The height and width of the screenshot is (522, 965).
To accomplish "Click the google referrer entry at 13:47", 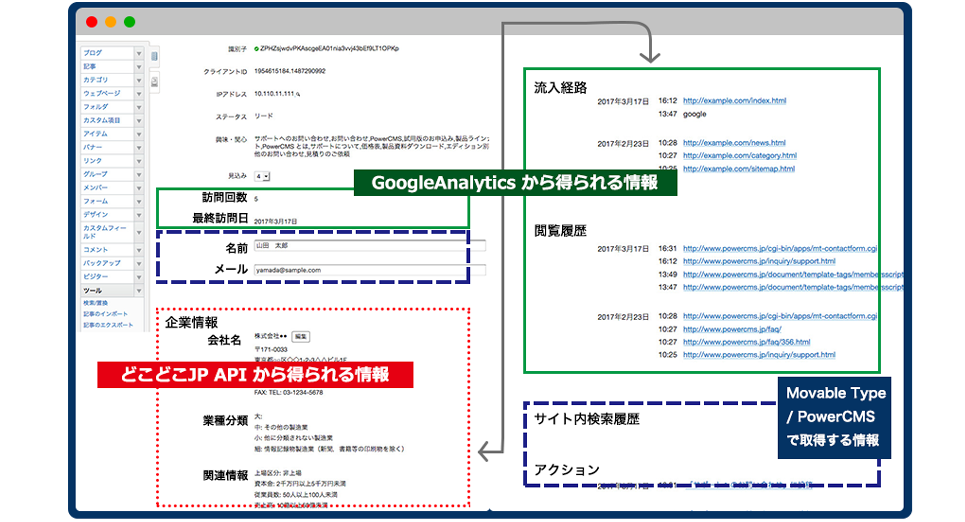I will pos(694,114).
